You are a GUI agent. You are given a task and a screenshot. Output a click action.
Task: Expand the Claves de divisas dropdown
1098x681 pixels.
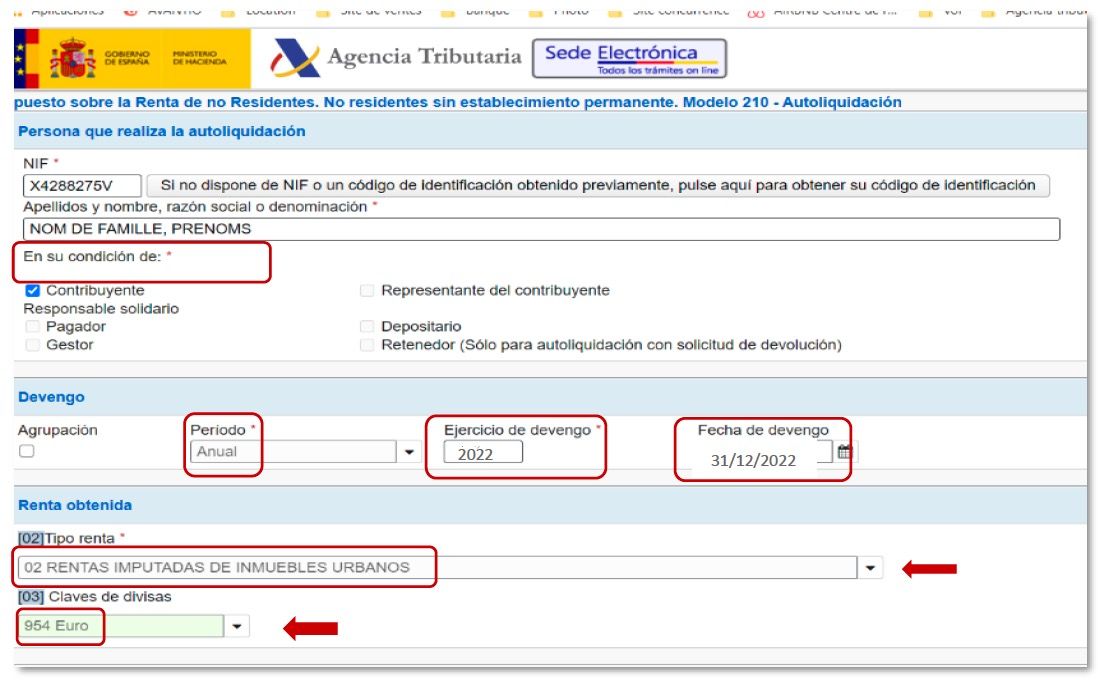point(237,626)
